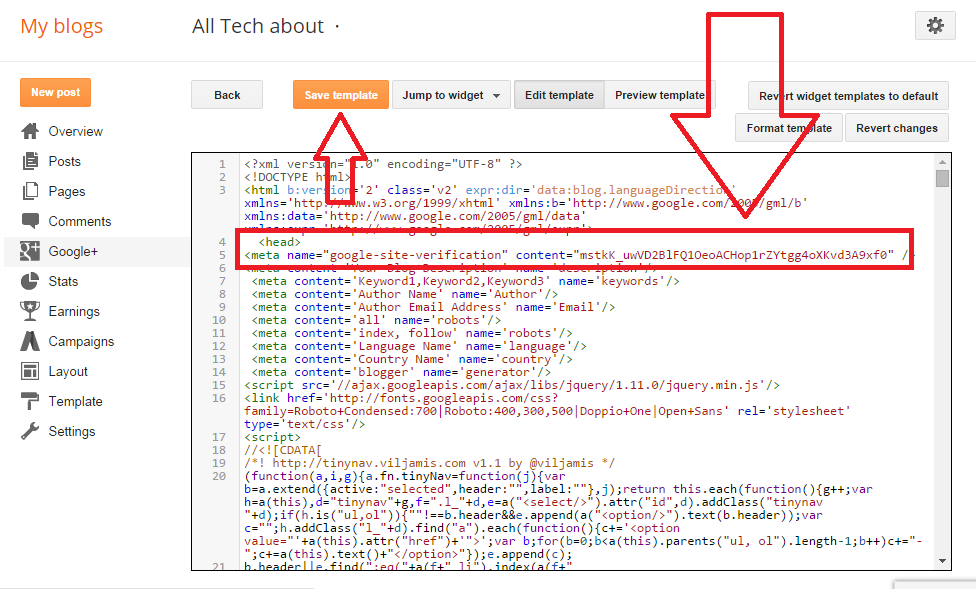This screenshot has height=589, width=976.
Task: Open Overview via its house icon
Action: coord(30,131)
